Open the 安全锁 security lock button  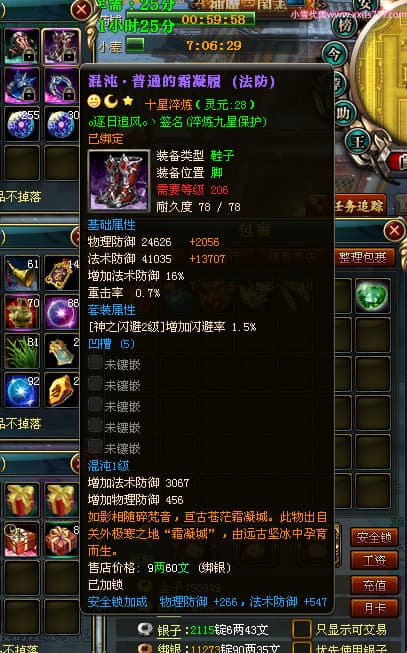coord(374,537)
